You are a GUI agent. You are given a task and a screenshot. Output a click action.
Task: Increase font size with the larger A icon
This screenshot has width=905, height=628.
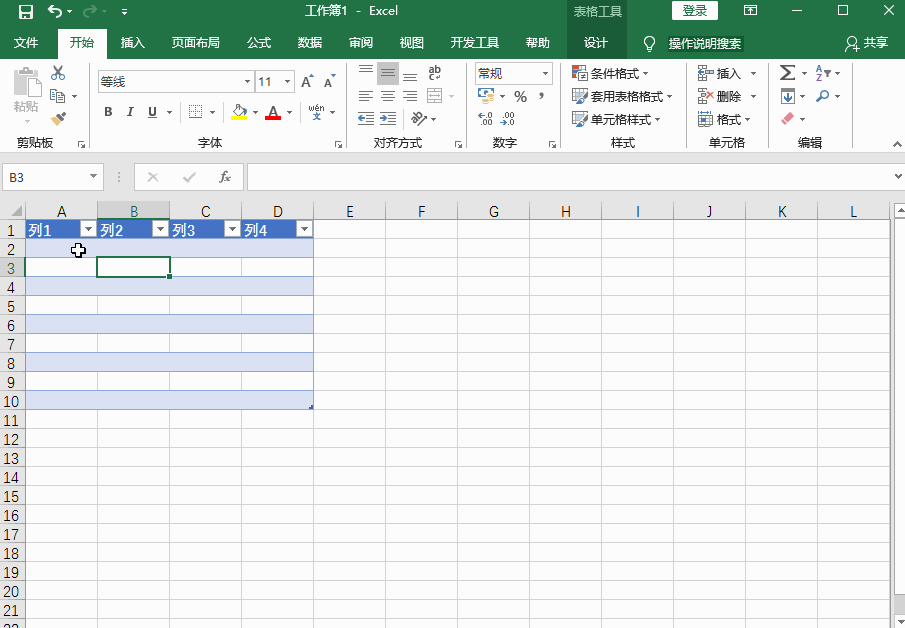click(x=307, y=81)
